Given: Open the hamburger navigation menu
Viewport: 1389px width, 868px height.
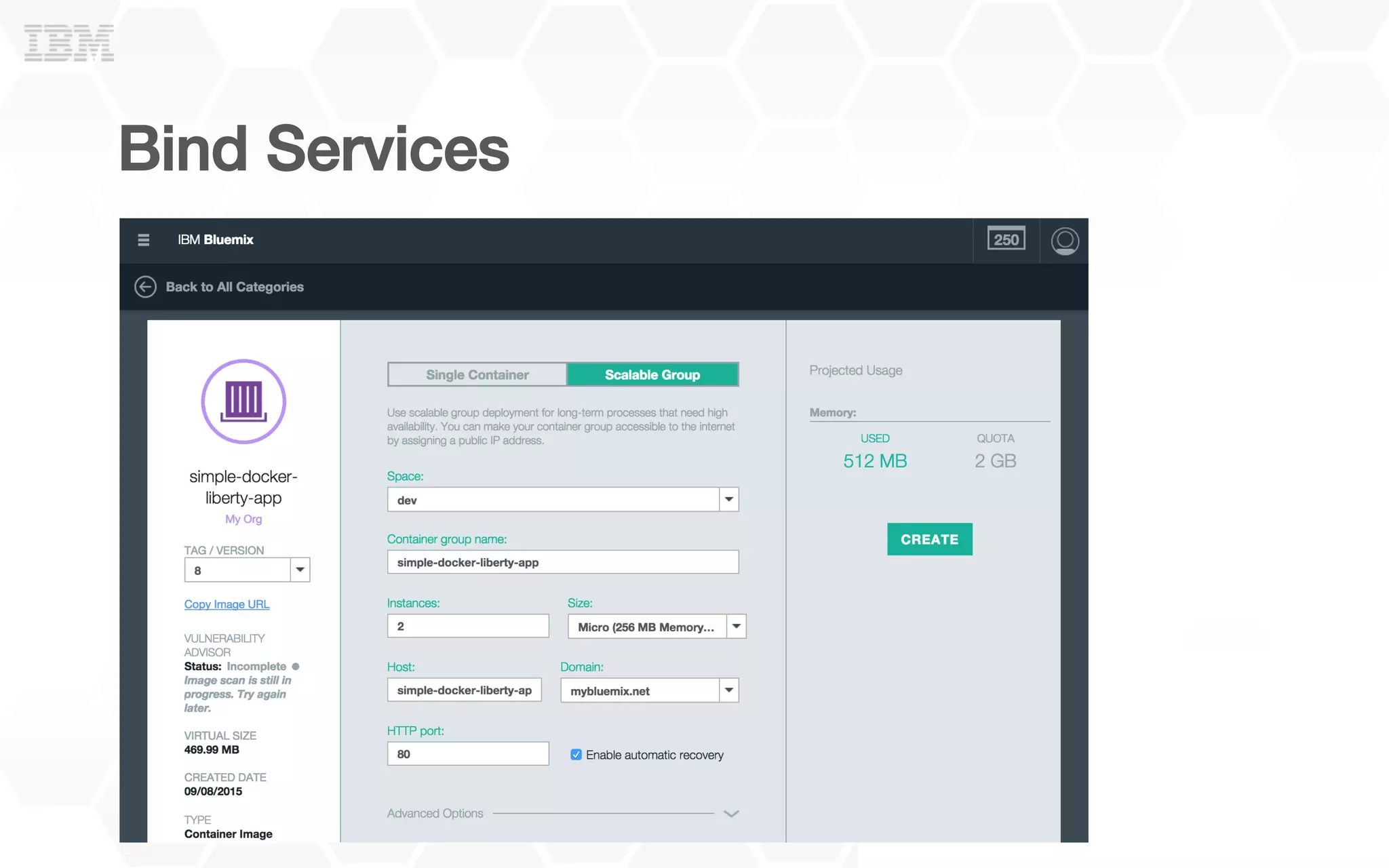Looking at the screenshot, I should 143,240.
